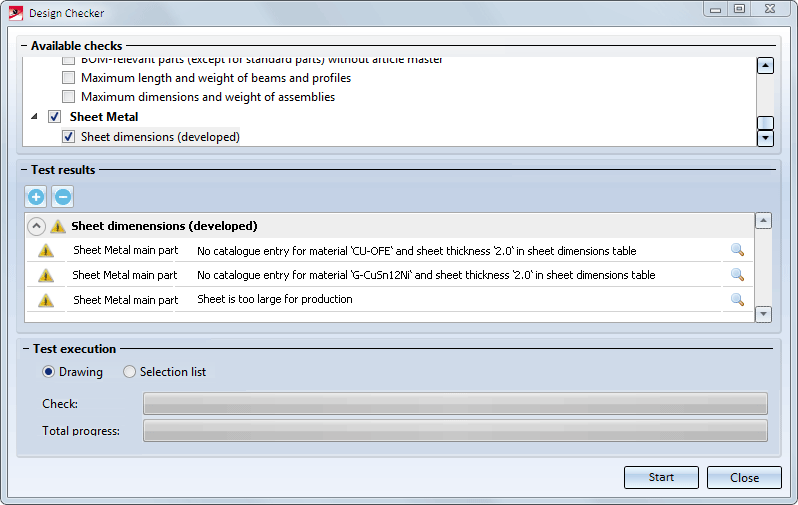Viewport: 798px width, 505px height.
Task: Click warning icon beside CU-OFE result row
Action: [x=46, y=251]
